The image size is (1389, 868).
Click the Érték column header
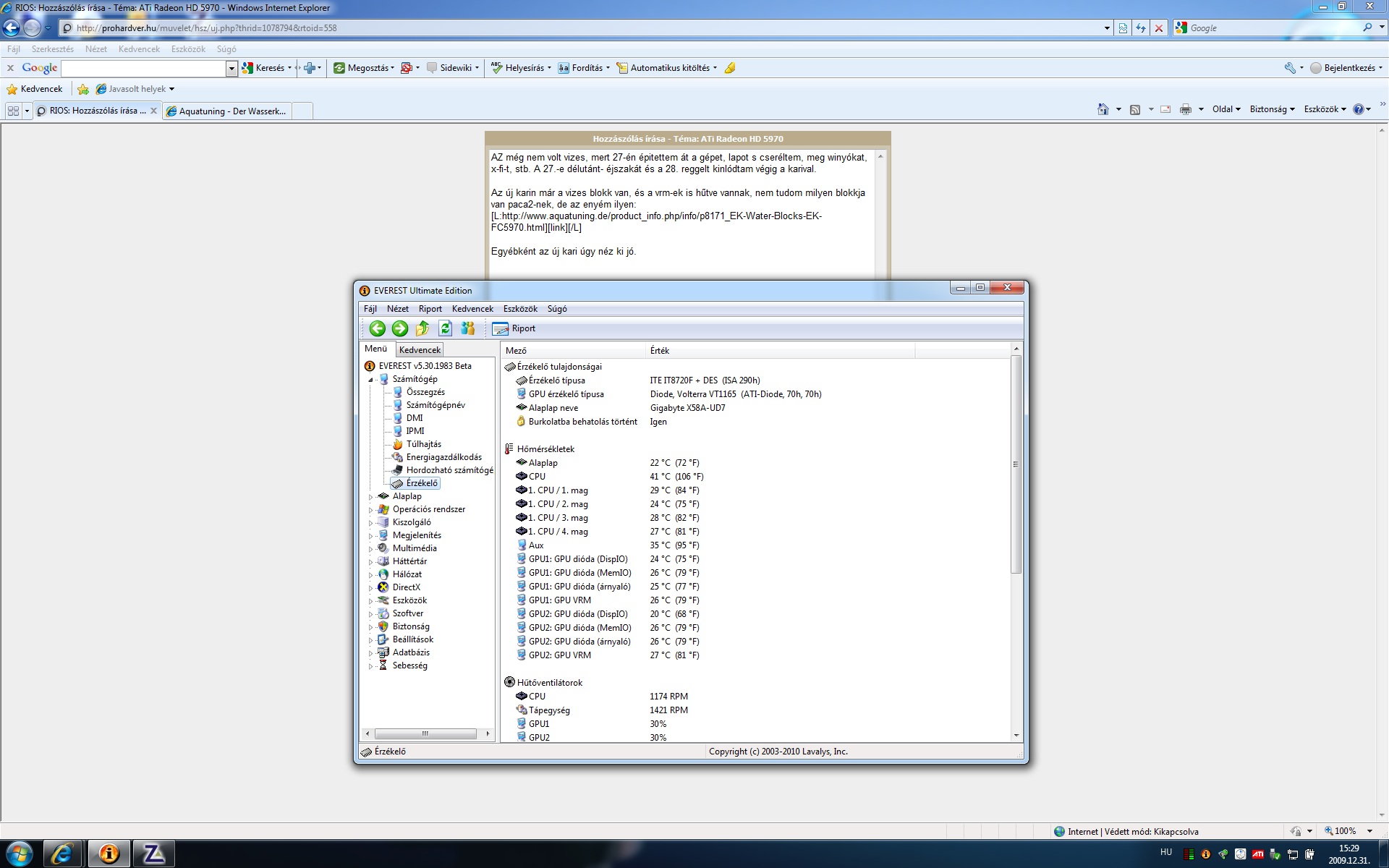pos(780,351)
